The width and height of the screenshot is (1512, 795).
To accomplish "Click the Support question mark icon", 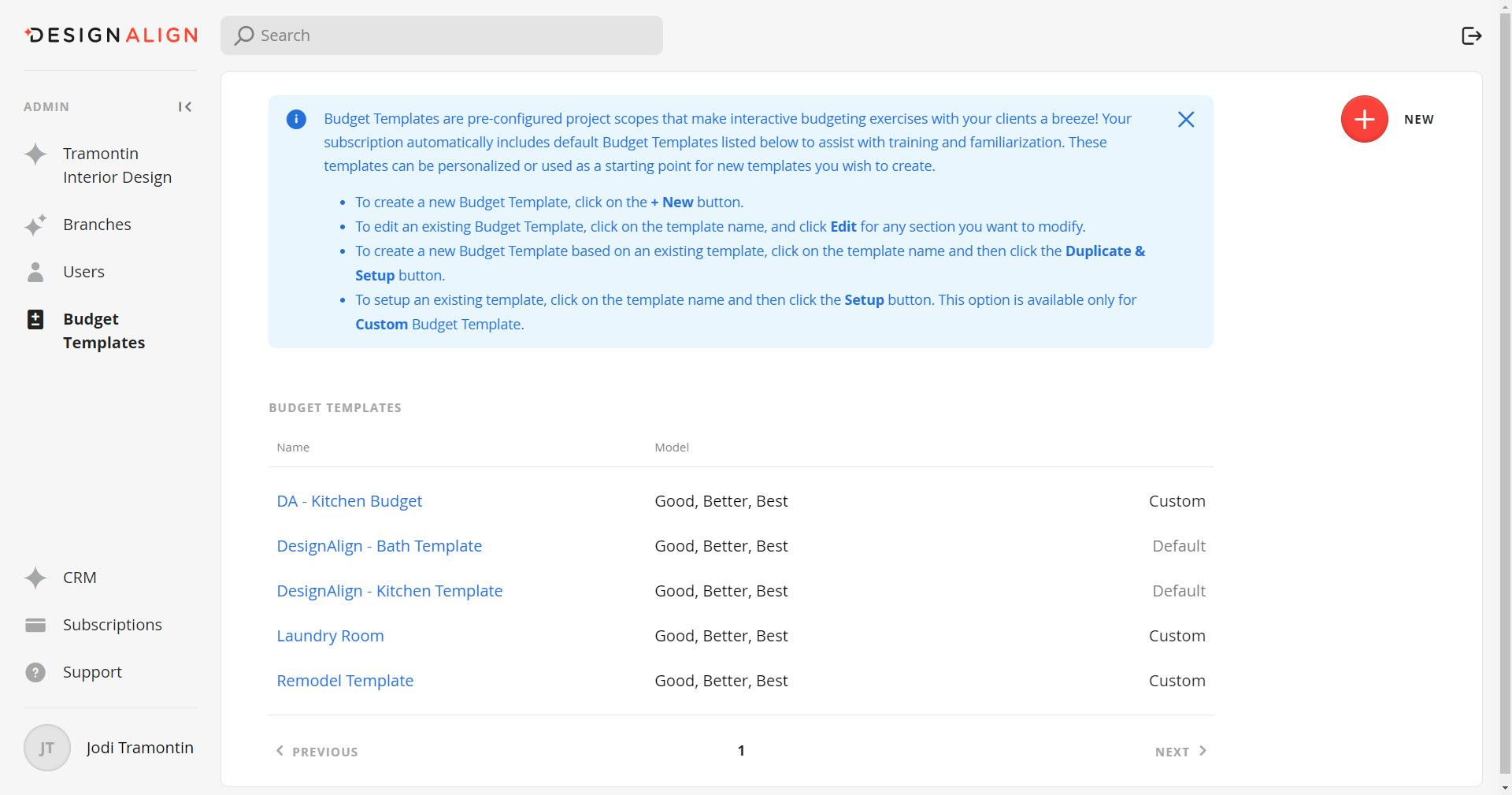I will click(x=35, y=672).
